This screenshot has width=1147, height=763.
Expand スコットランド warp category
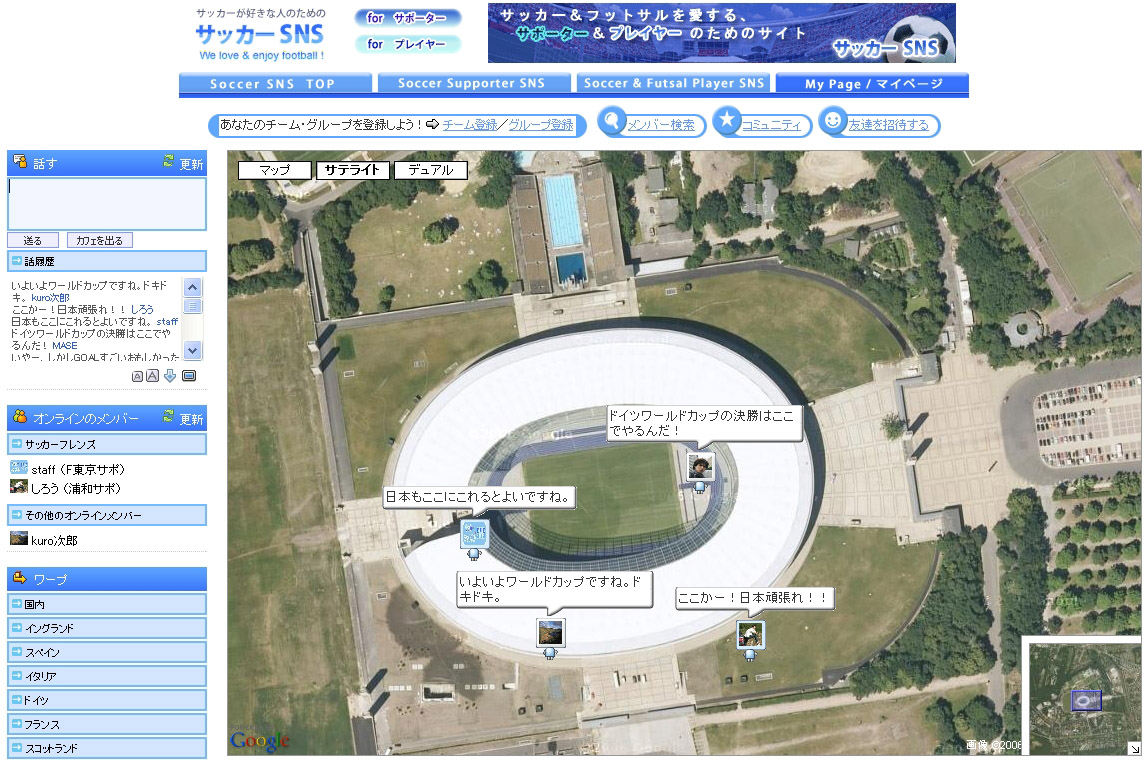point(107,748)
